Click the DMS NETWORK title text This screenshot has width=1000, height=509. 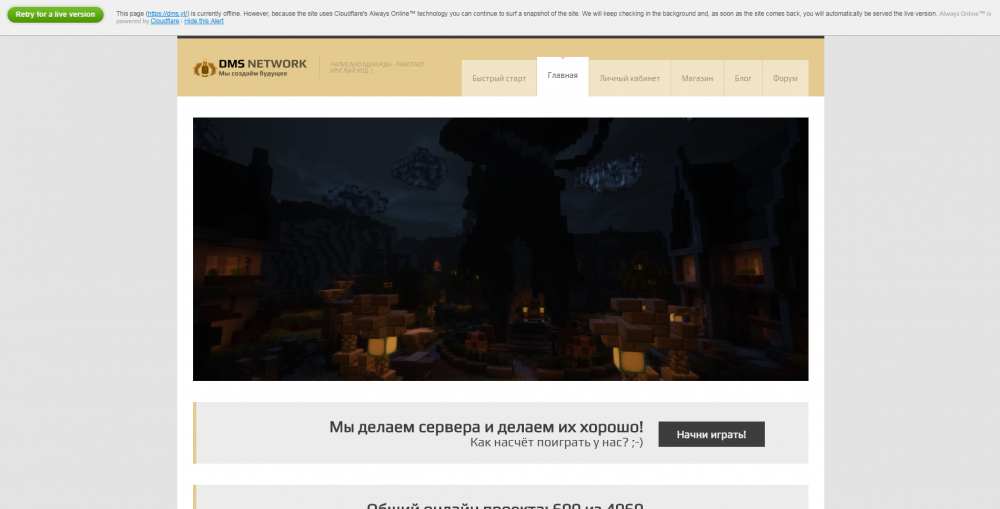point(263,64)
